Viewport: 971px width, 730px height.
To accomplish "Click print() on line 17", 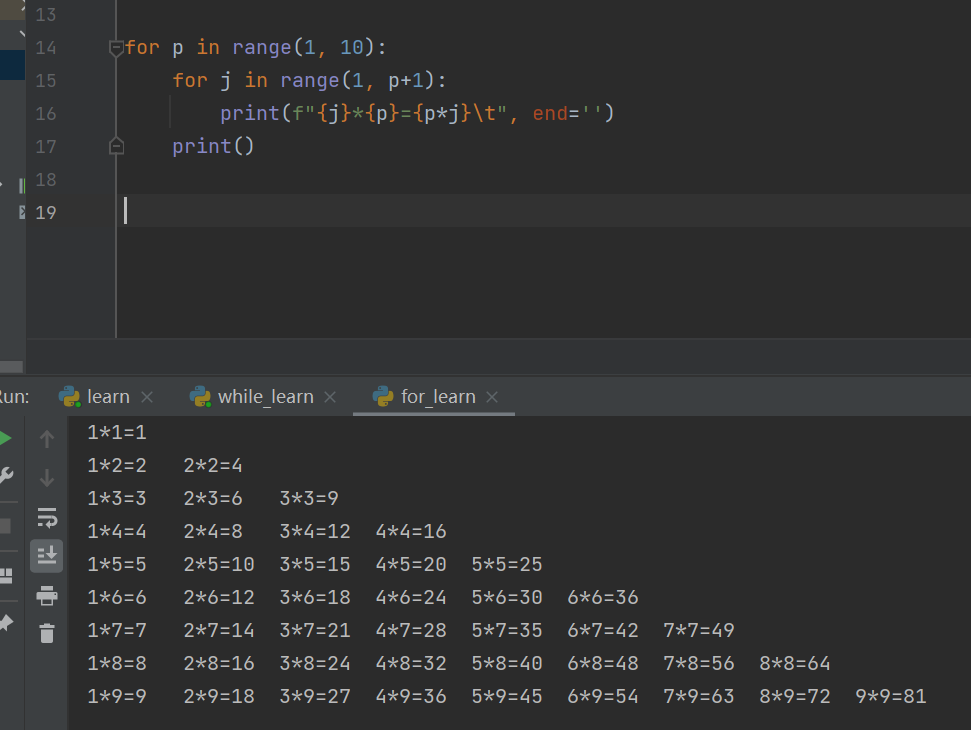I will pyautogui.click(x=213, y=146).
